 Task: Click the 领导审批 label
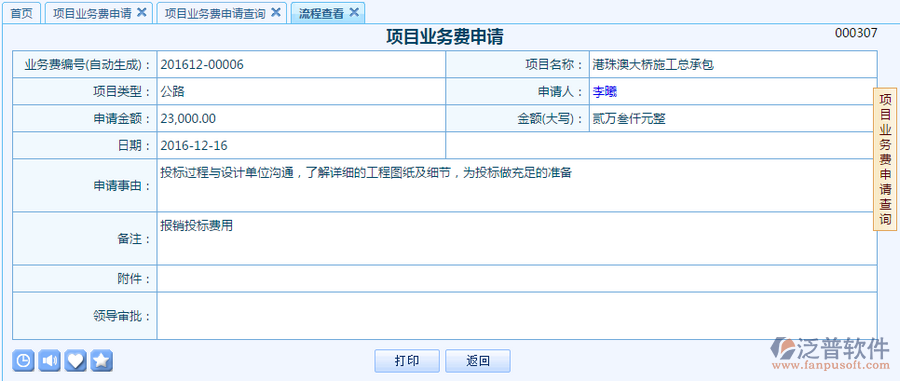[x=123, y=316]
